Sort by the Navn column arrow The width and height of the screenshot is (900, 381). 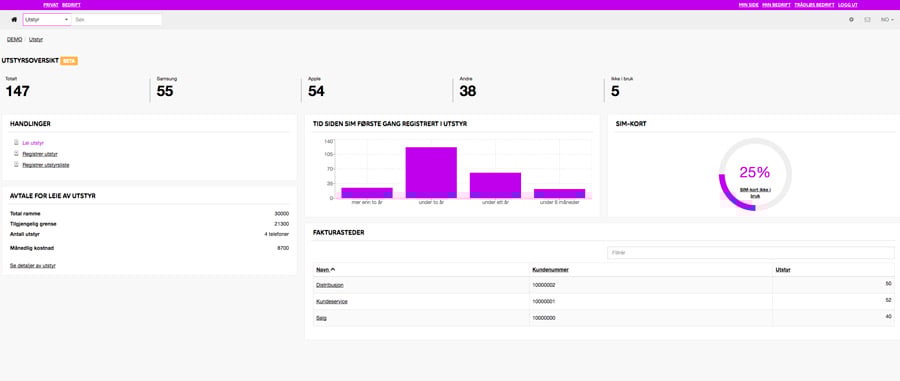click(333, 269)
